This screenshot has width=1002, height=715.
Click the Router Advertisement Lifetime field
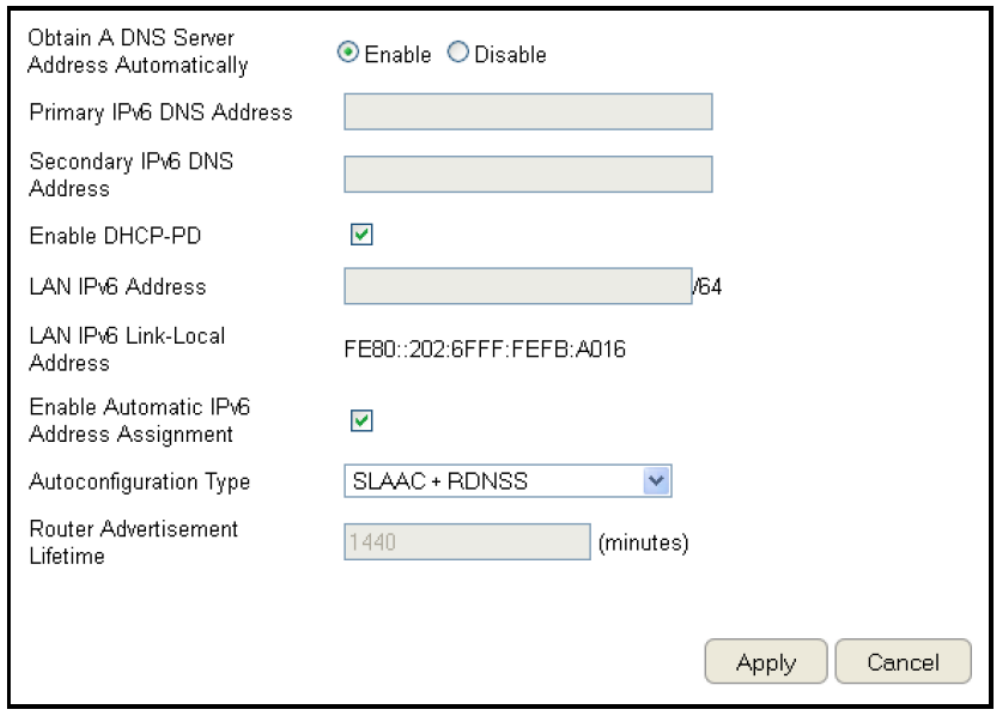467,543
